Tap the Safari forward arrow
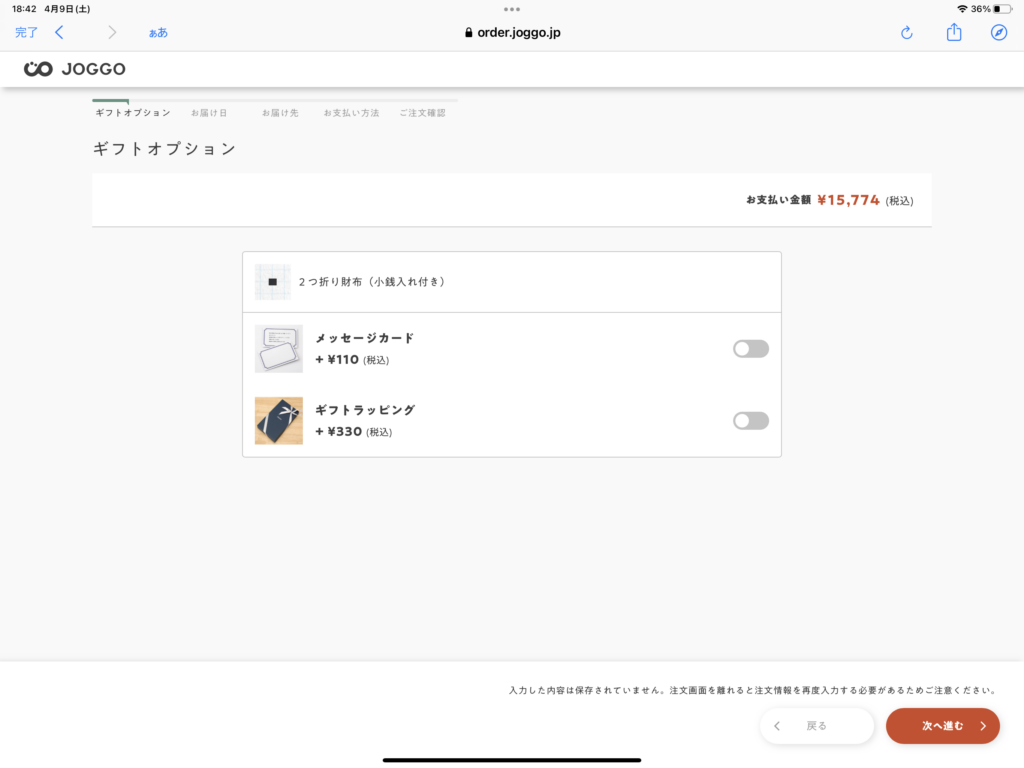Image resolution: width=1024 pixels, height=768 pixels. tap(112, 32)
